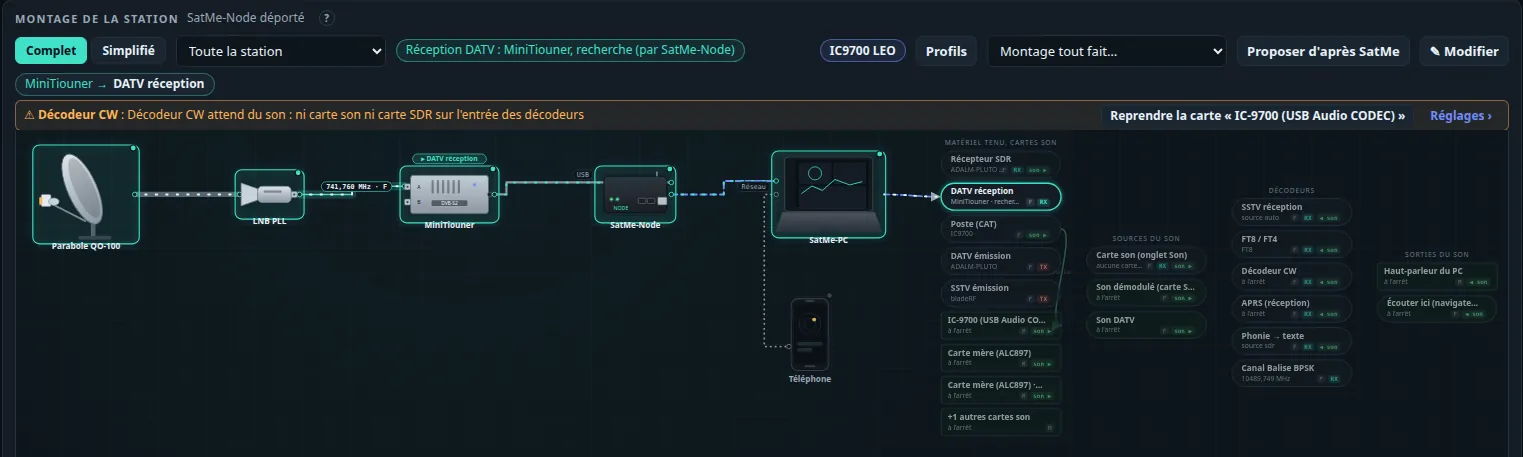Image resolution: width=1523 pixels, height=457 pixels.
Task: Select the IC-9700 (USB Audio CO... card
Action: pyautogui.click(x=1002, y=324)
